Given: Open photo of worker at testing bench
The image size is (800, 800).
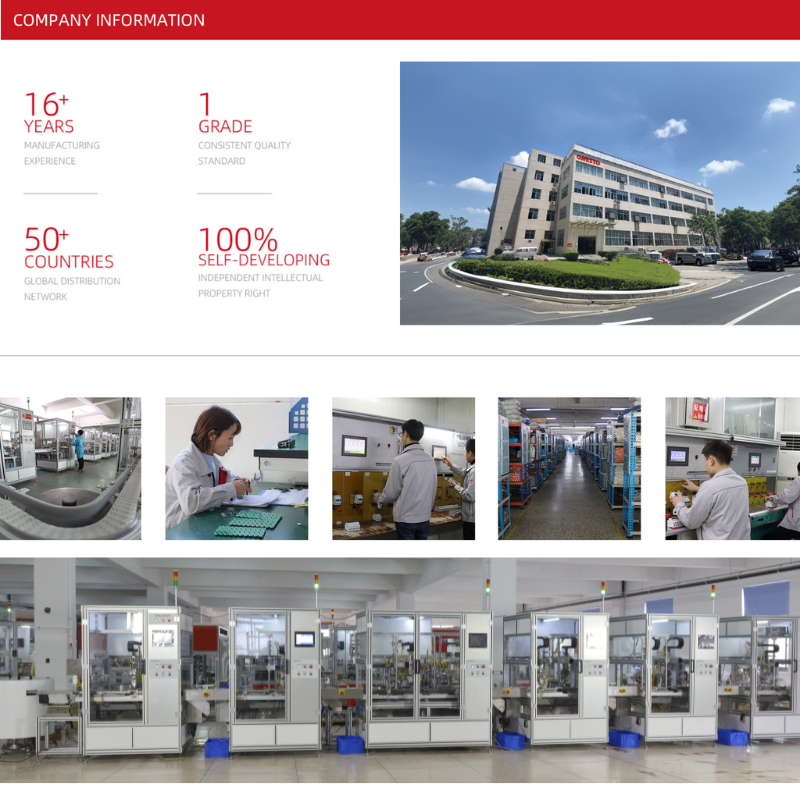Looking at the screenshot, I should coord(733,468).
